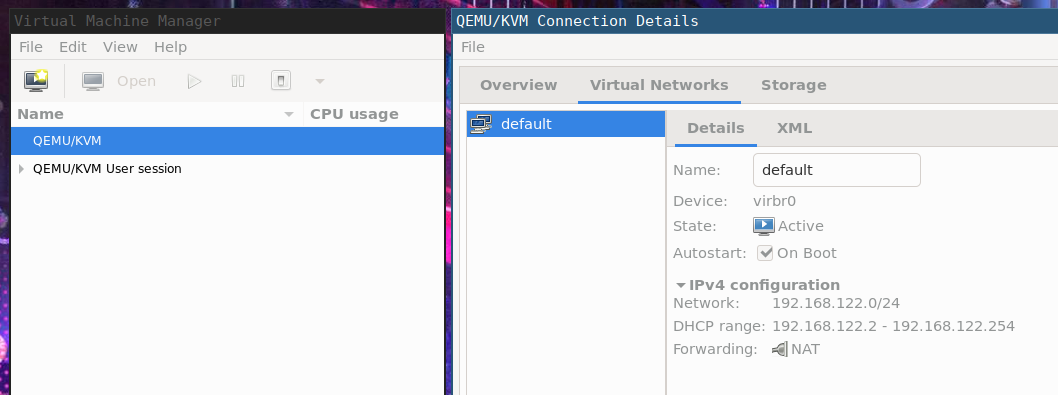Viewport: 1058px width, 395px height.
Task: Click the network value 192.168.122.0/24
Action: 836,303
